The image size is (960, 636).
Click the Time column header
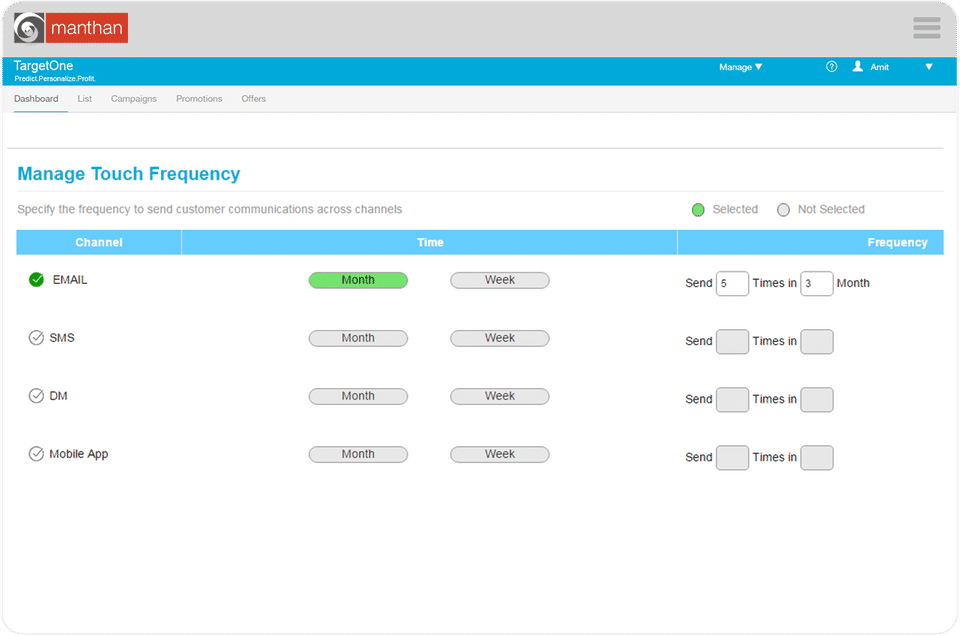[x=430, y=242]
